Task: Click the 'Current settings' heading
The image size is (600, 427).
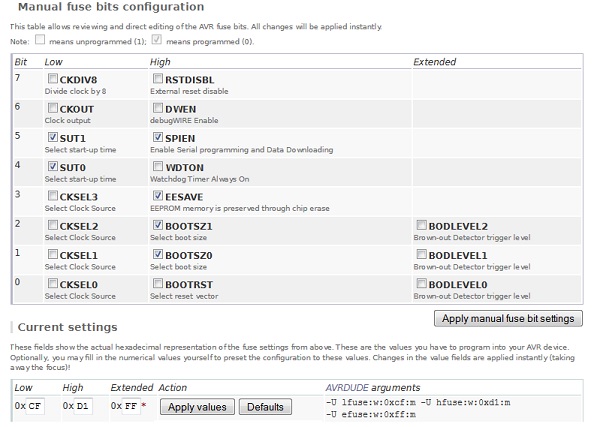Action: pyautogui.click(x=67, y=327)
